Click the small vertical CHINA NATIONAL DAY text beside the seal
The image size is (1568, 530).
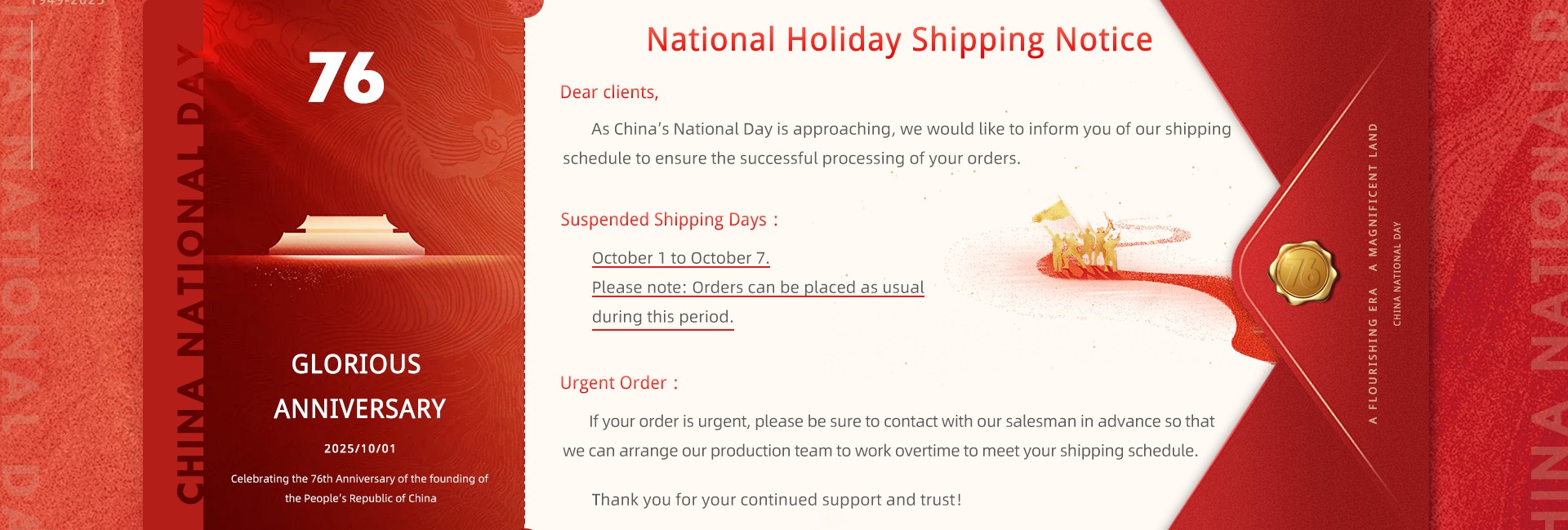(1396, 274)
